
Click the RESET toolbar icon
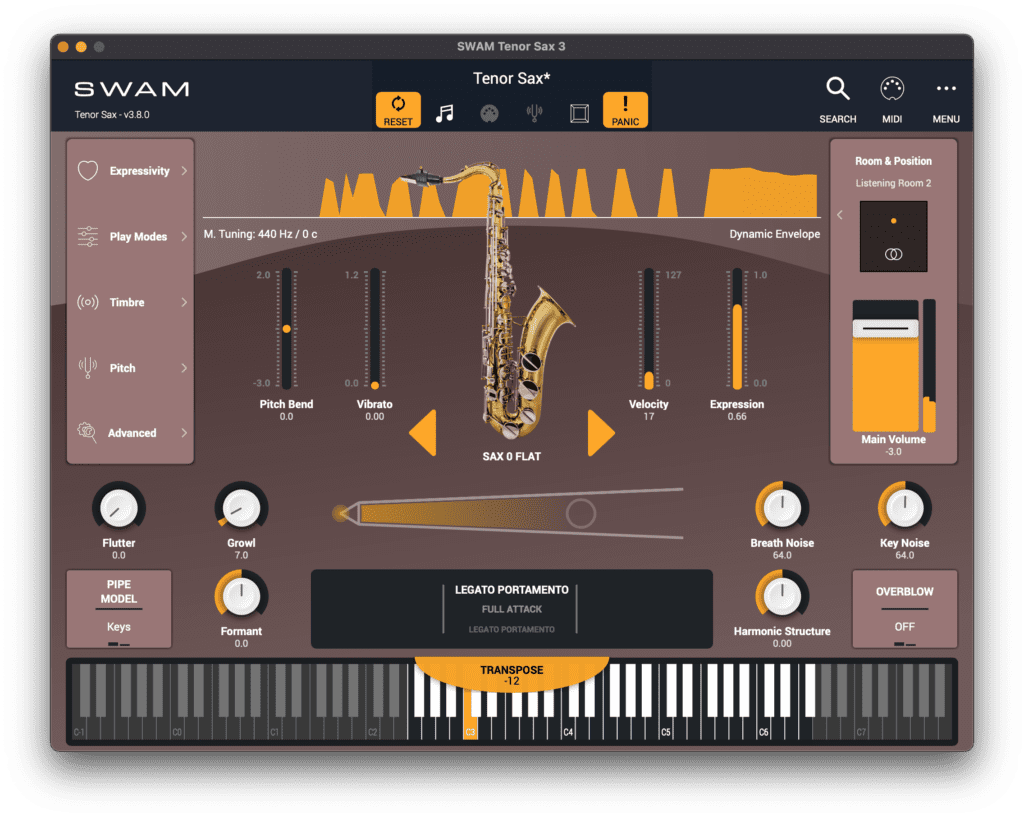(x=398, y=109)
